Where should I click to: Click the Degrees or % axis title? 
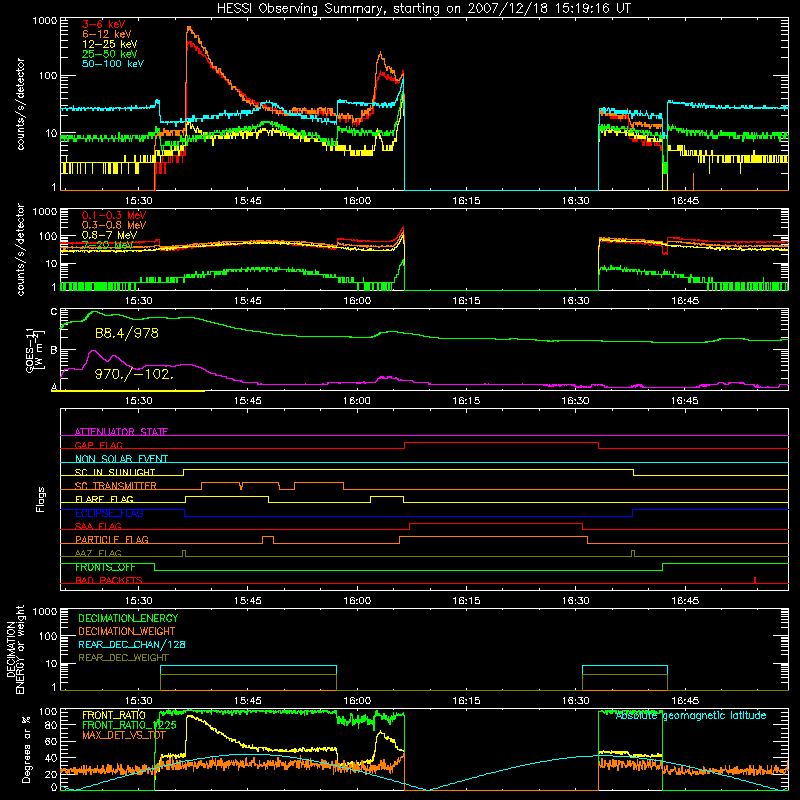pos(26,749)
